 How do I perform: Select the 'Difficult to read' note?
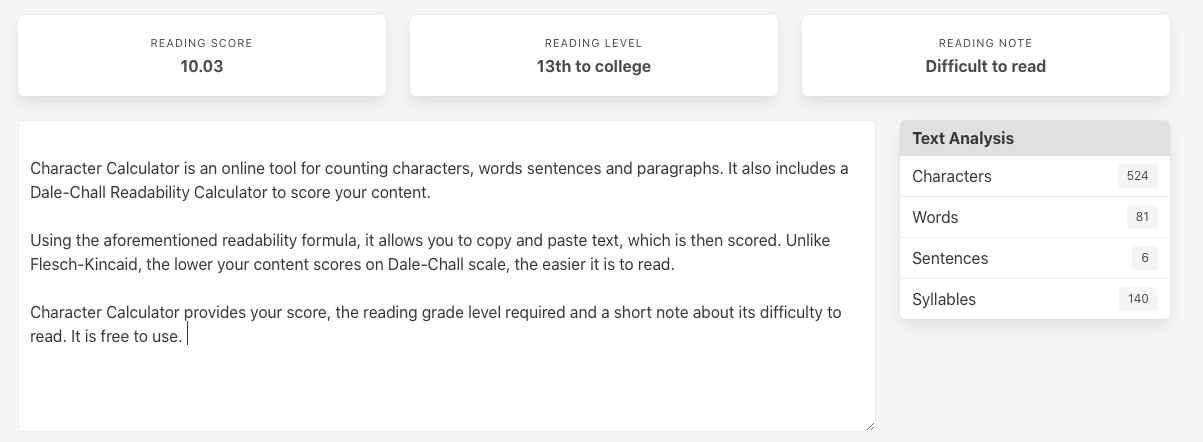point(985,67)
